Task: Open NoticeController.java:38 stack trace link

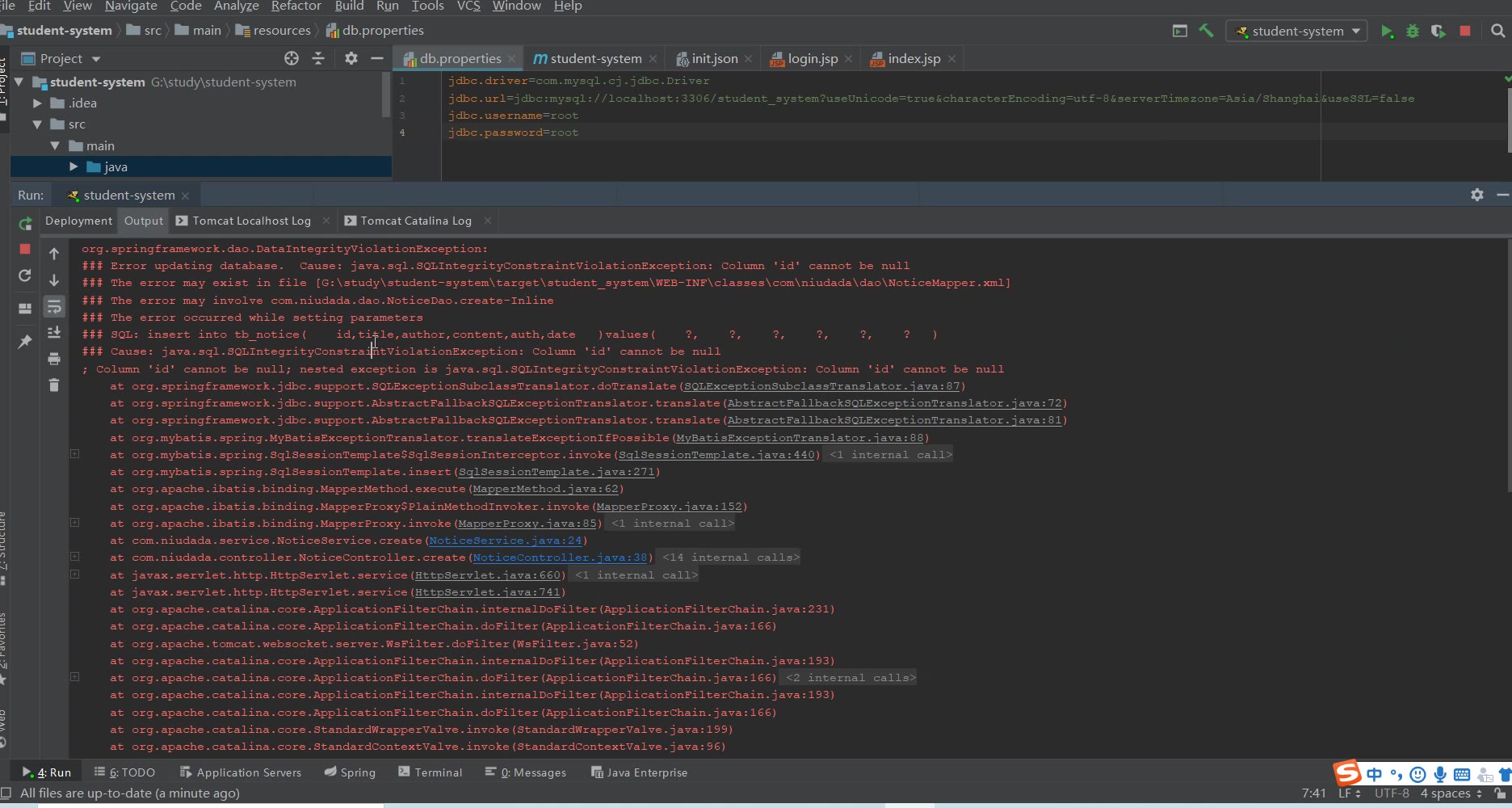Action: click(560, 558)
